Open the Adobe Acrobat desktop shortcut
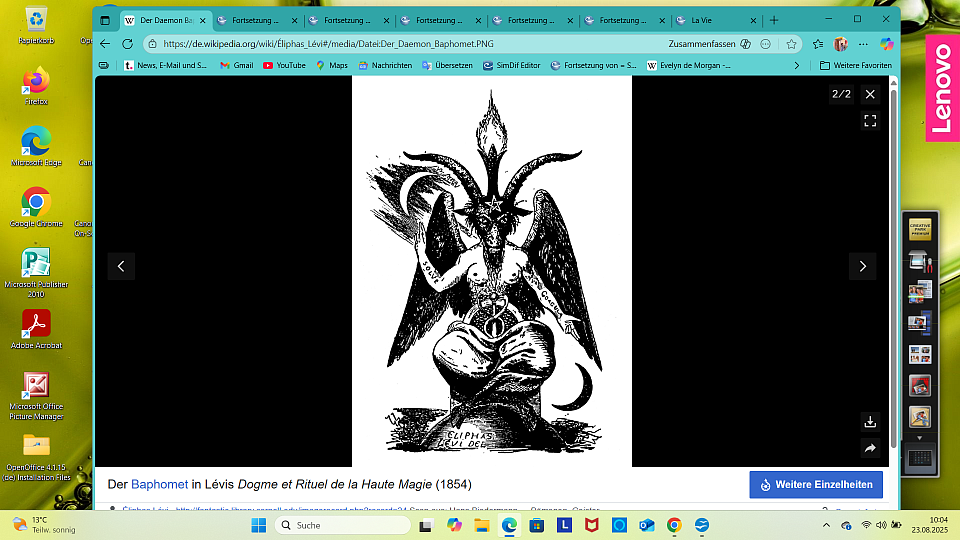 tap(36, 329)
